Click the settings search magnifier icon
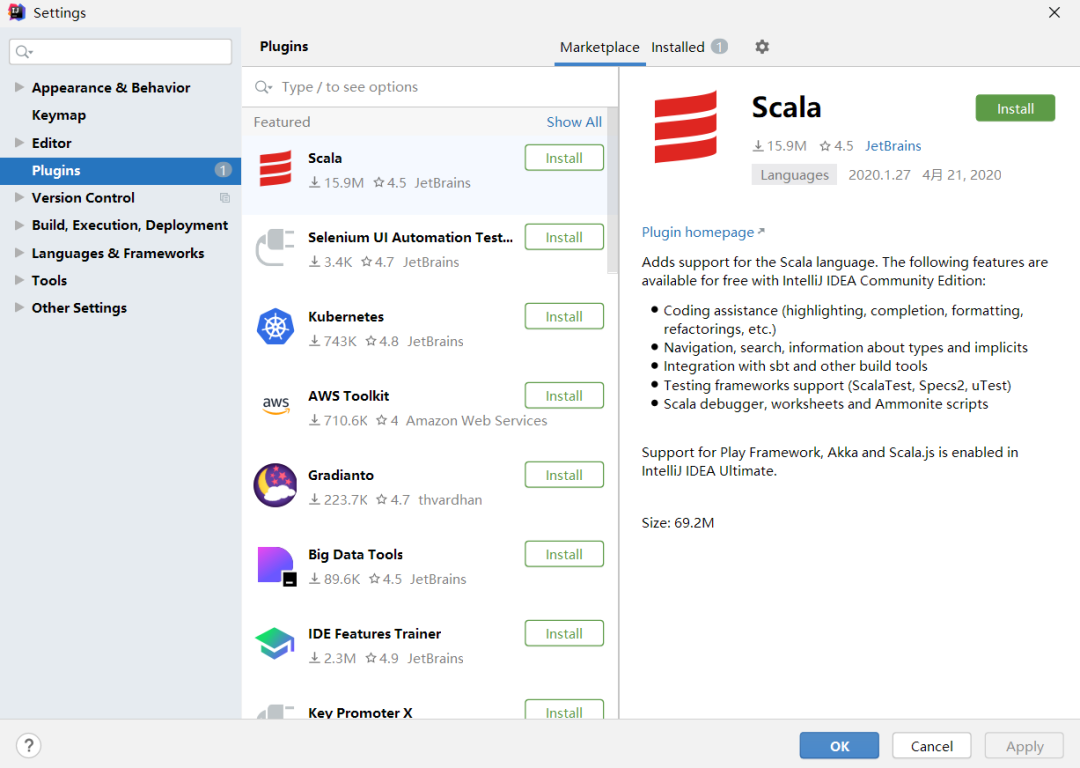Viewport: 1080px width, 768px height. point(23,52)
